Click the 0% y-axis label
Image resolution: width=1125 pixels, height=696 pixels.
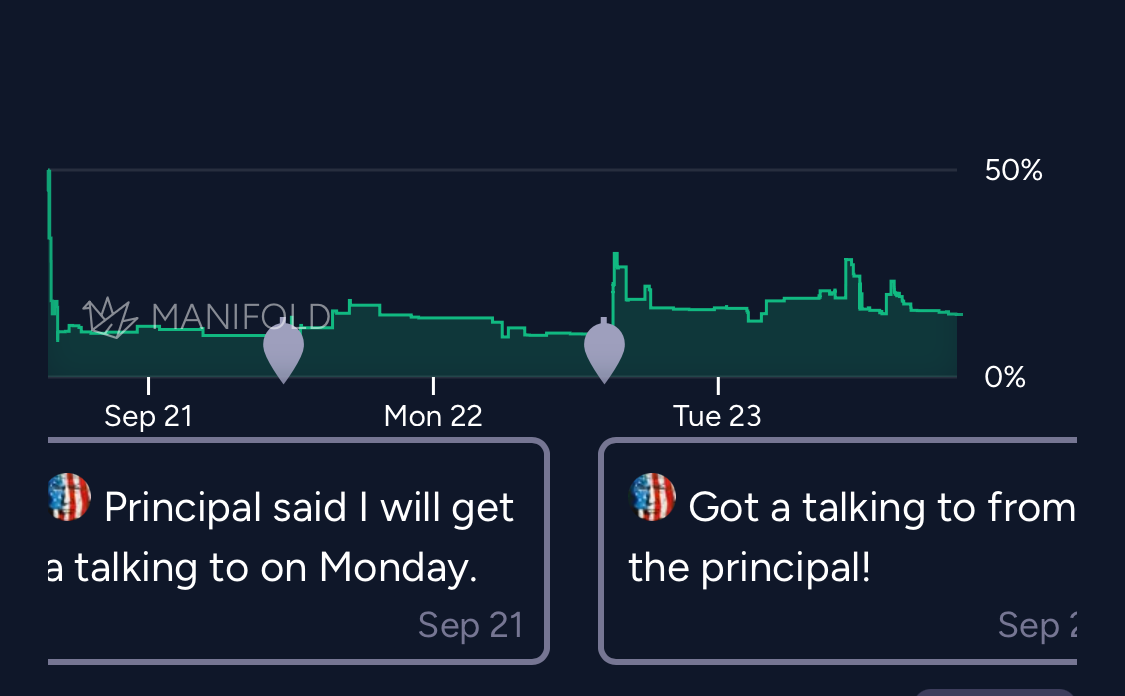tap(1004, 378)
